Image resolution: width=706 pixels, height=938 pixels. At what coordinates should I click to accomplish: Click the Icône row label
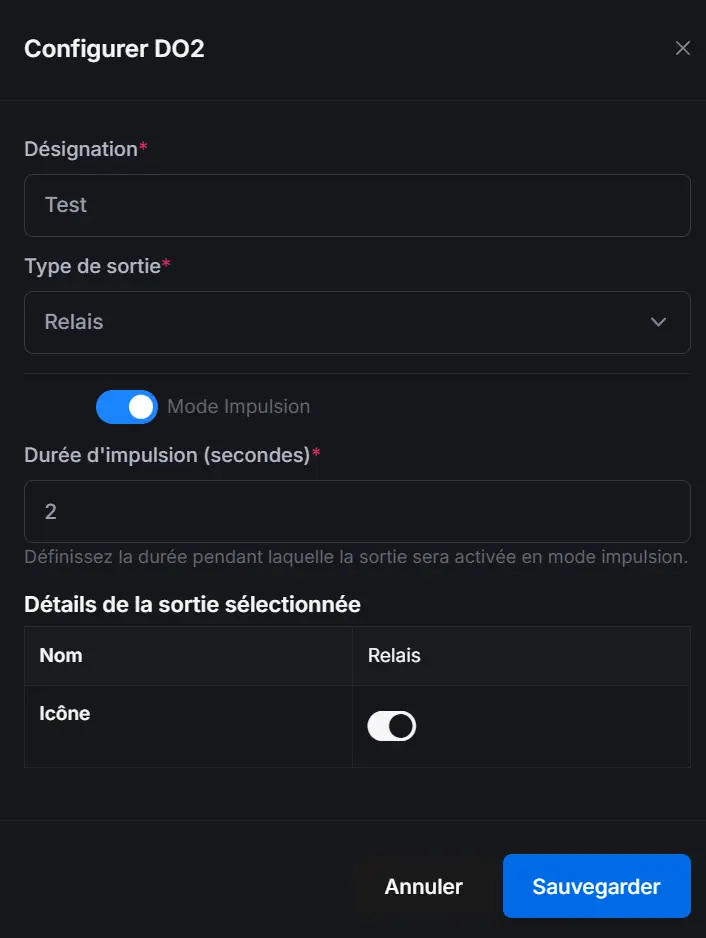[62, 713]
